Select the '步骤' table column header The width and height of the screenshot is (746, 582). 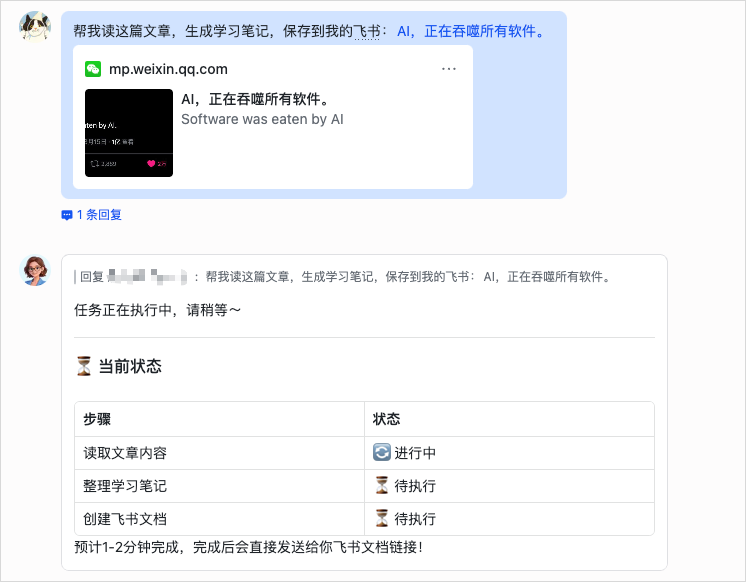point(97,419)
